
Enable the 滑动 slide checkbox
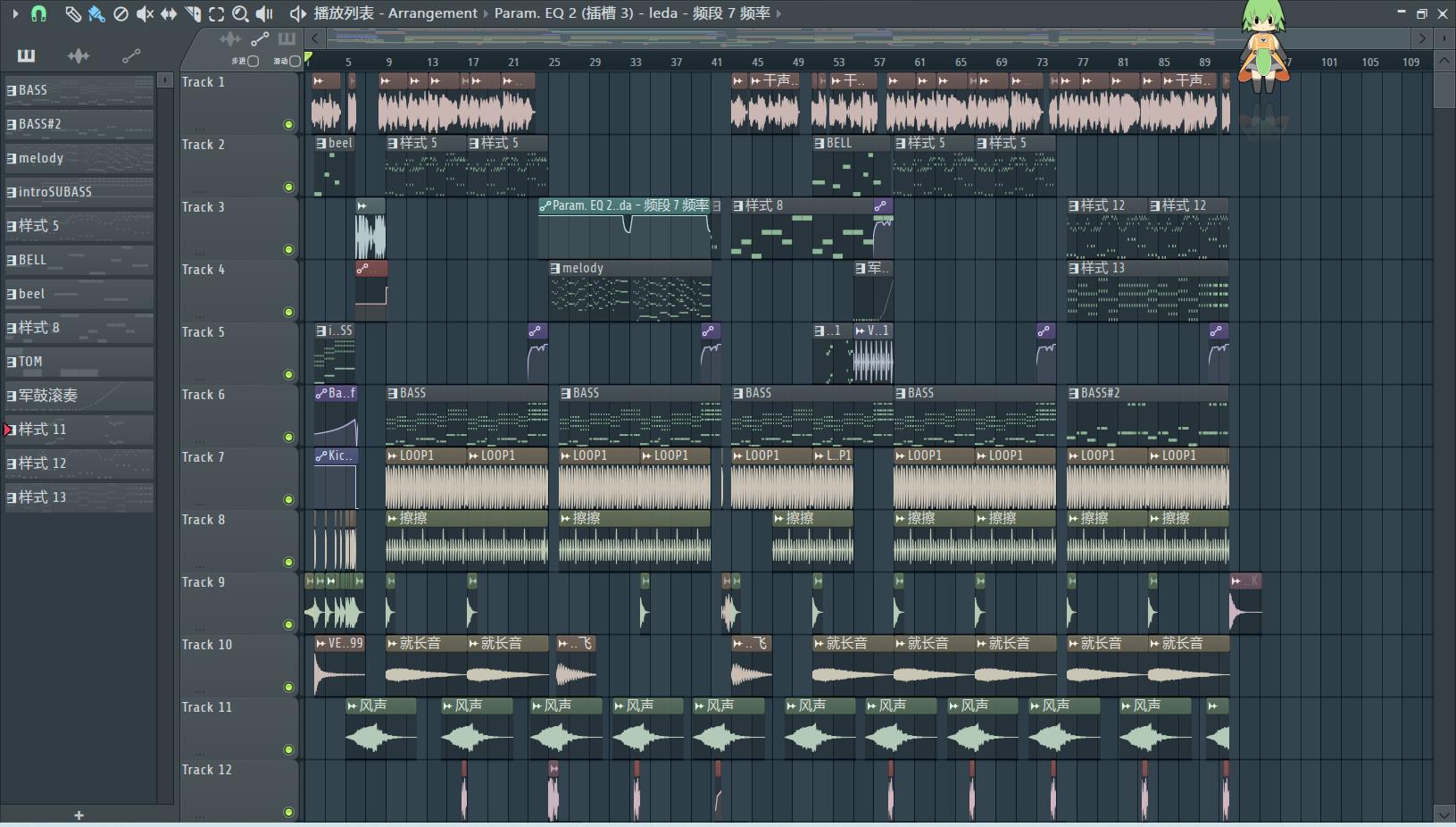[295, 61]
